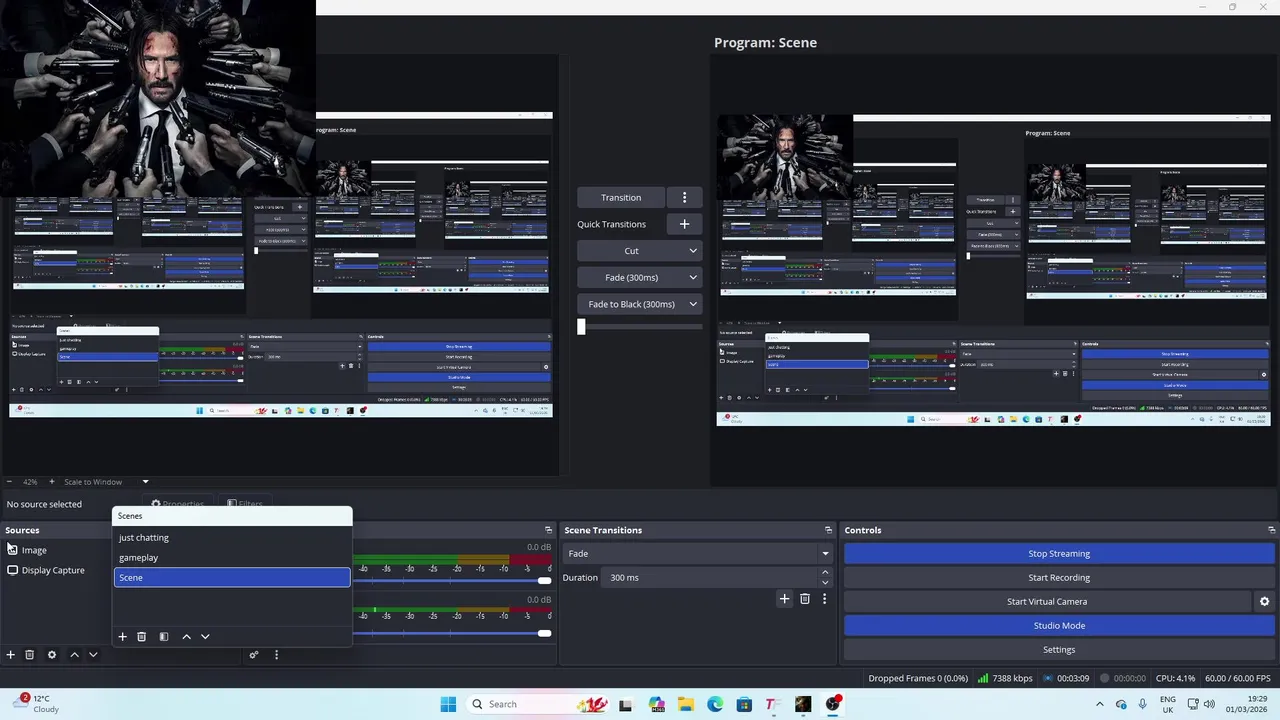
Task: Click the Cut quick transition button
Action: (x=631, y=251)
